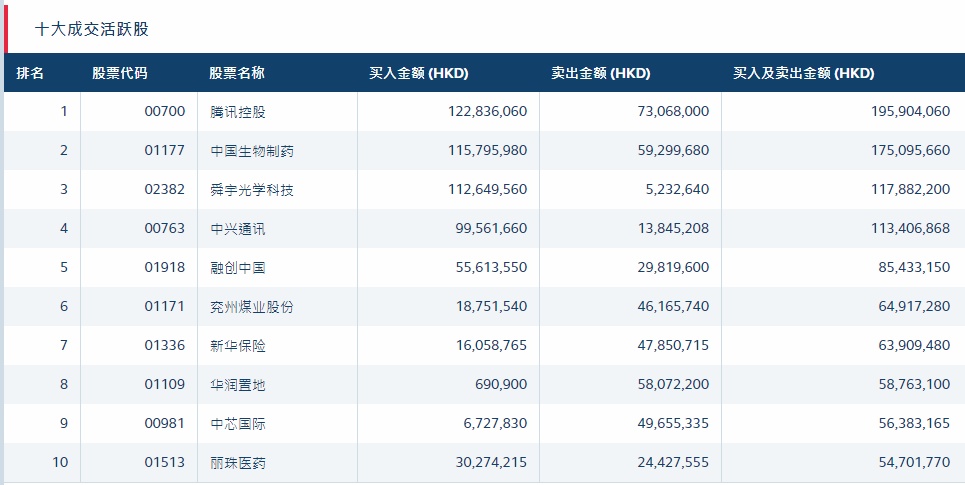Select stock name 华润置地

[x=238, y=385]
